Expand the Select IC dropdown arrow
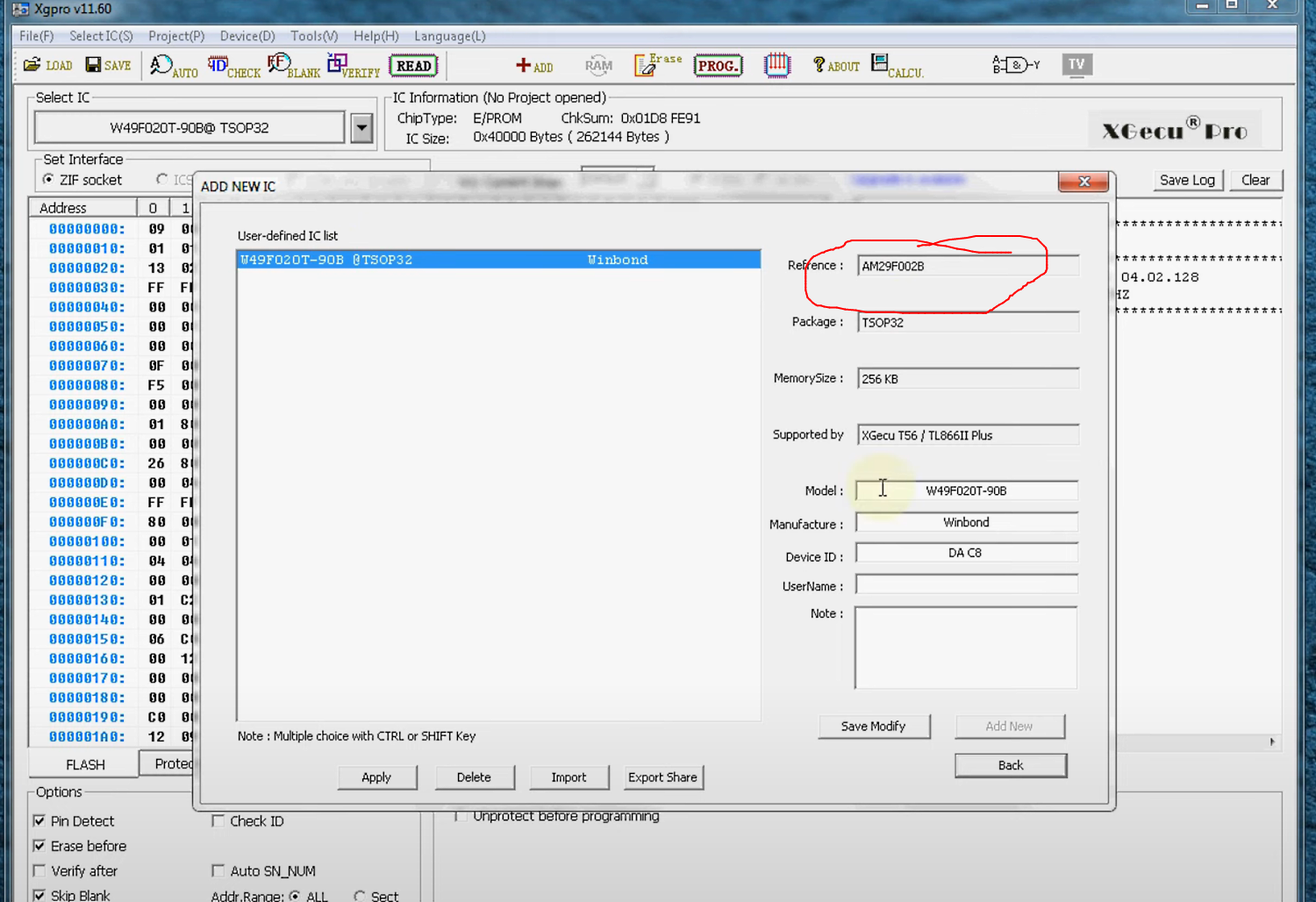 pyautogui.click(x=361, y=128)
